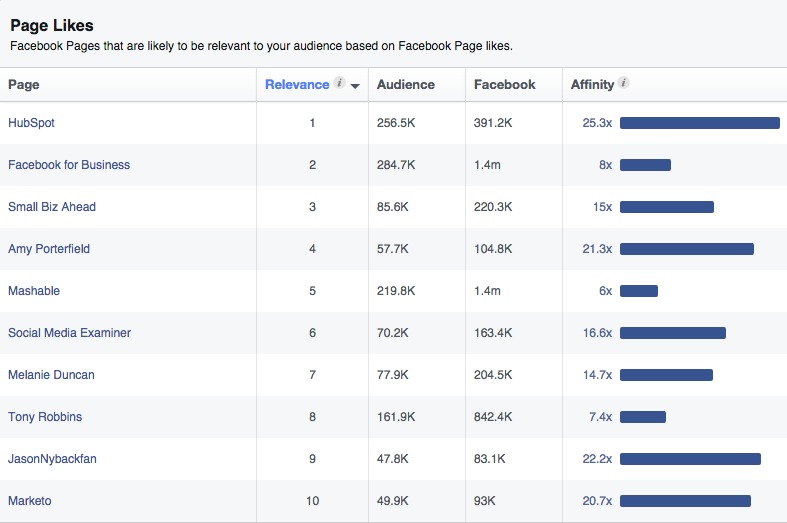Select audience value 49.9K
Screen dimensions: 787x523
pos(392,501)
